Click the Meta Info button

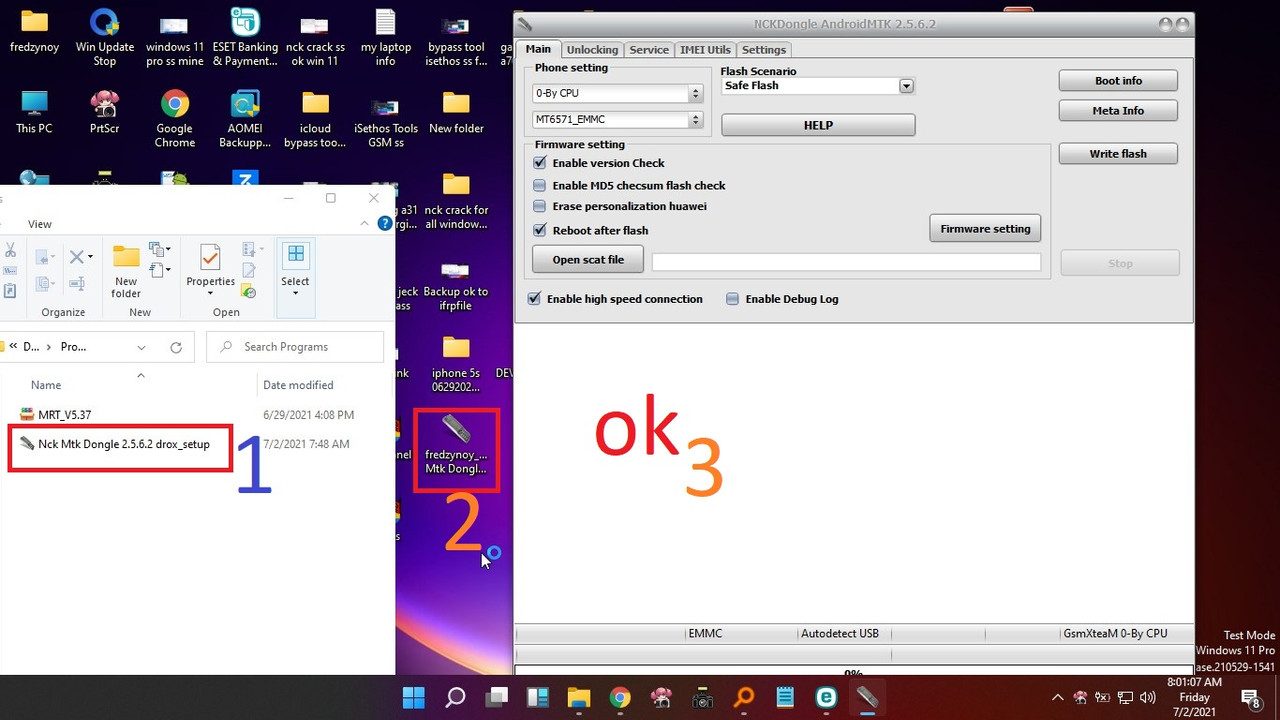point(1118,111)
